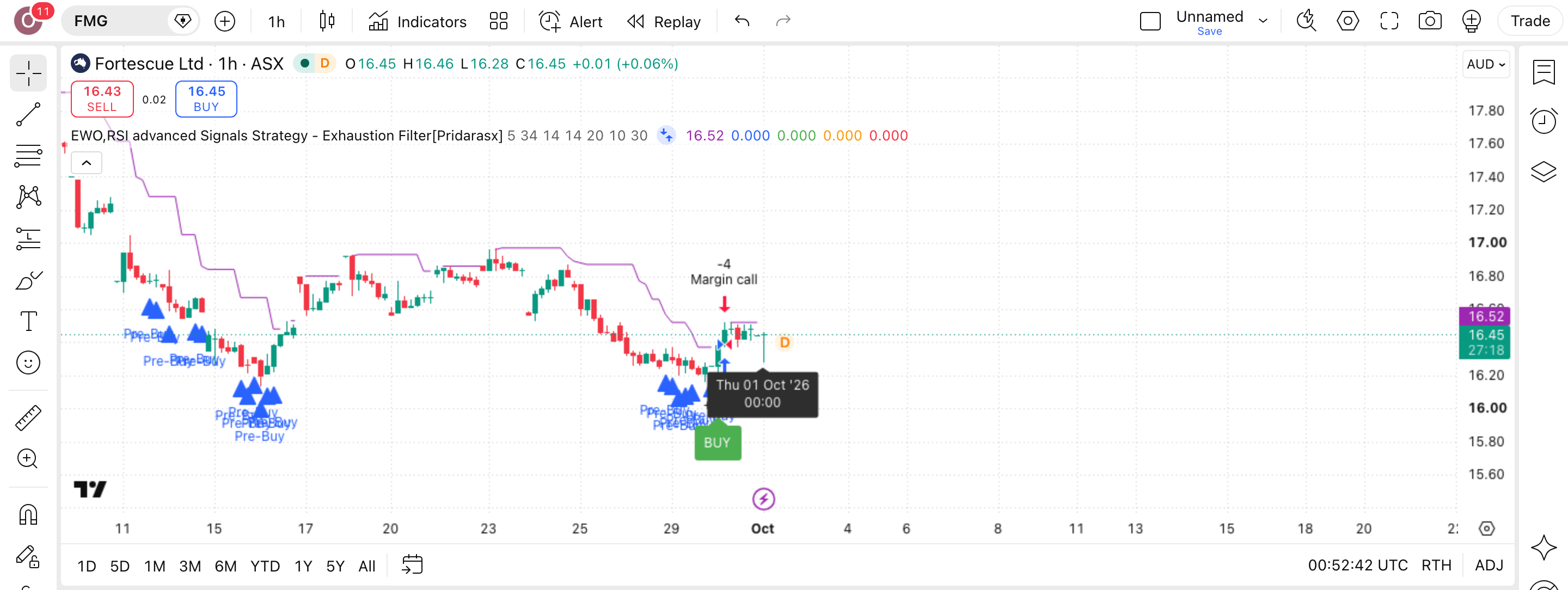1568x590 pixels.
Task: Select the crosshair cursor tool
Action: coord(28,73)
